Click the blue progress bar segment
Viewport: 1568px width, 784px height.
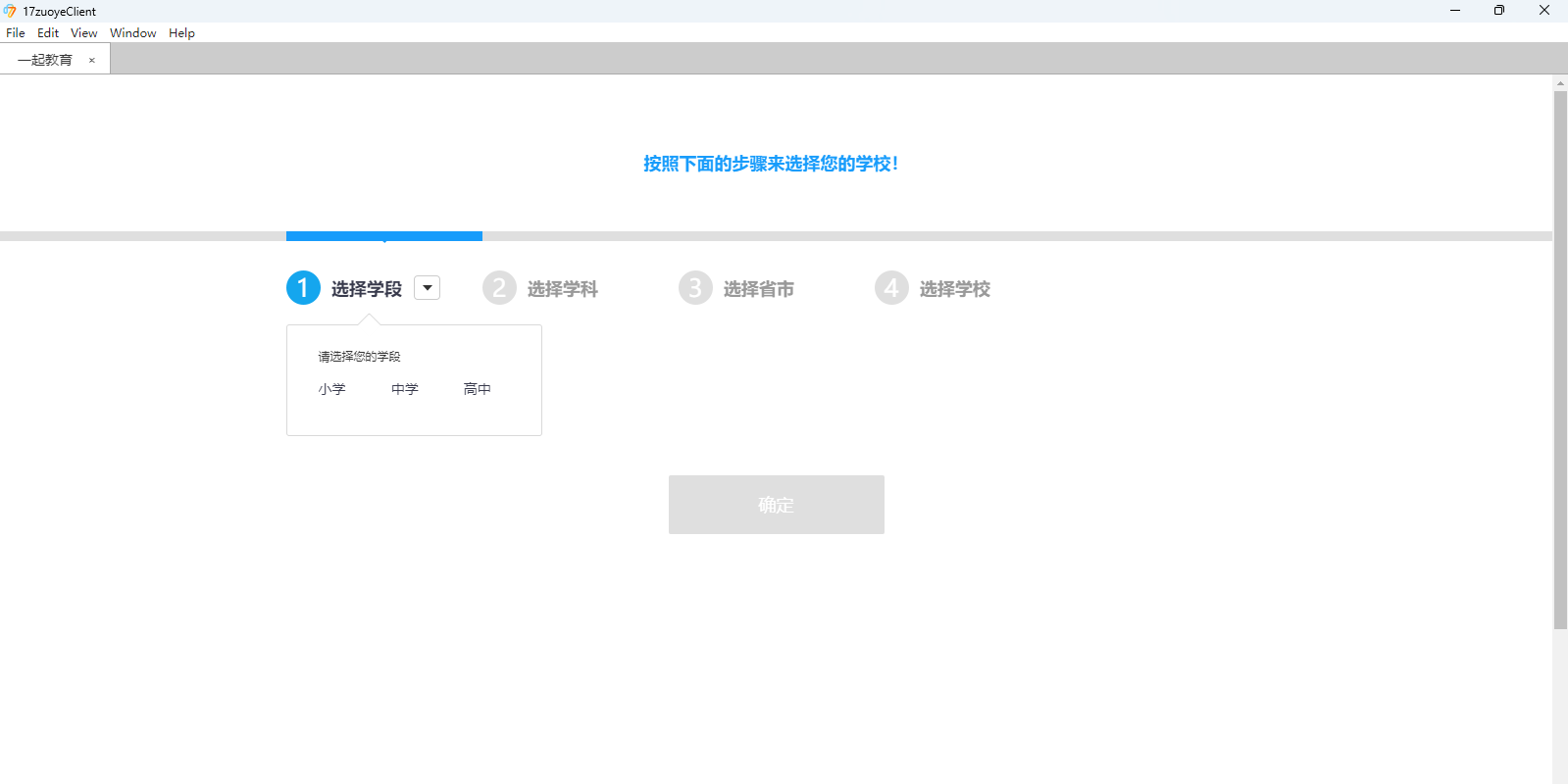coord(383,236)
